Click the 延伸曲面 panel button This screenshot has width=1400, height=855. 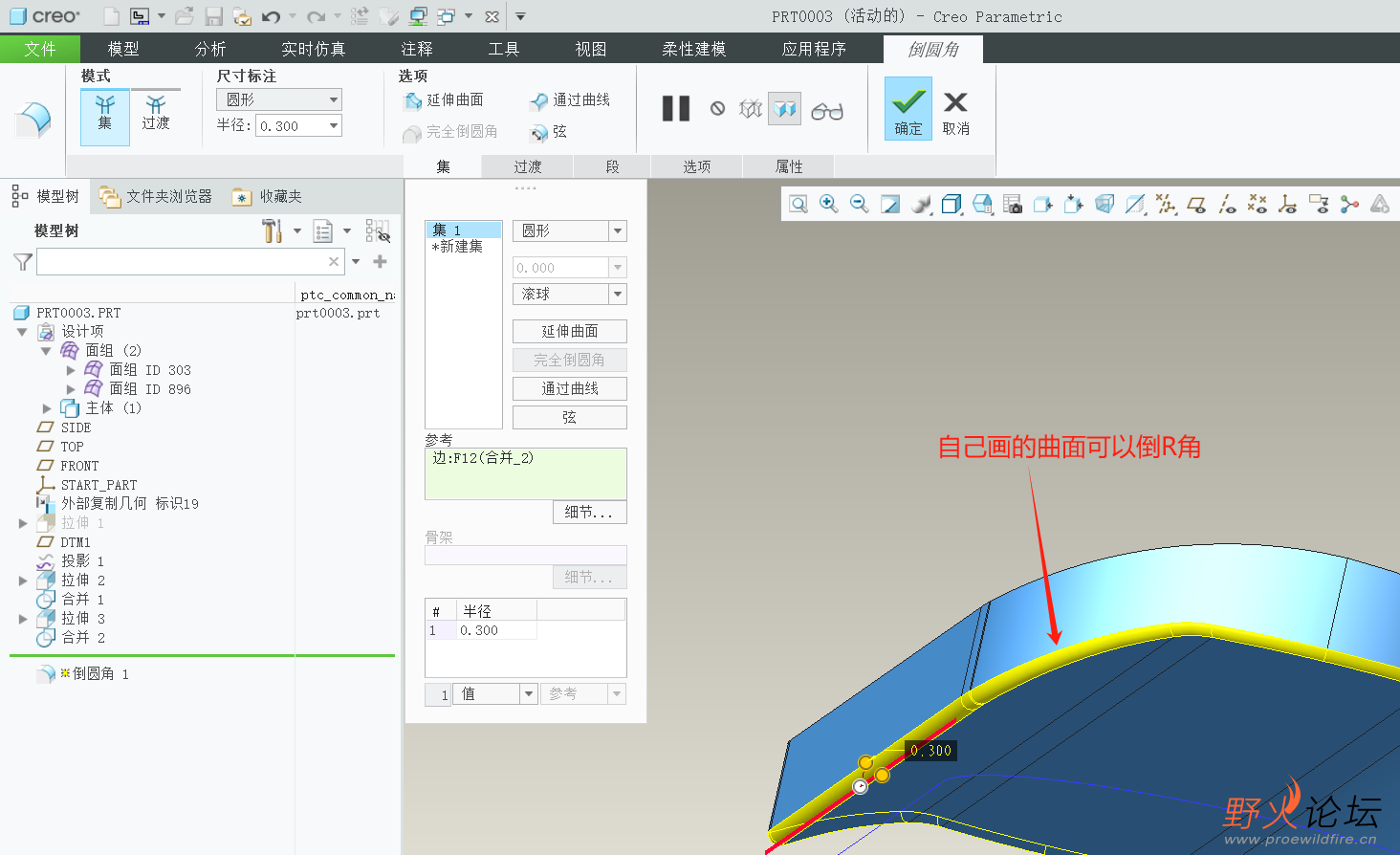click(570, 331)
